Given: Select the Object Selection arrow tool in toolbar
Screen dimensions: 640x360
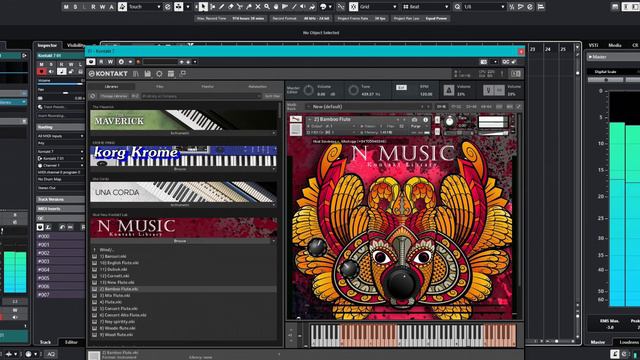Looking at the screenshot, I should (203, 7).
